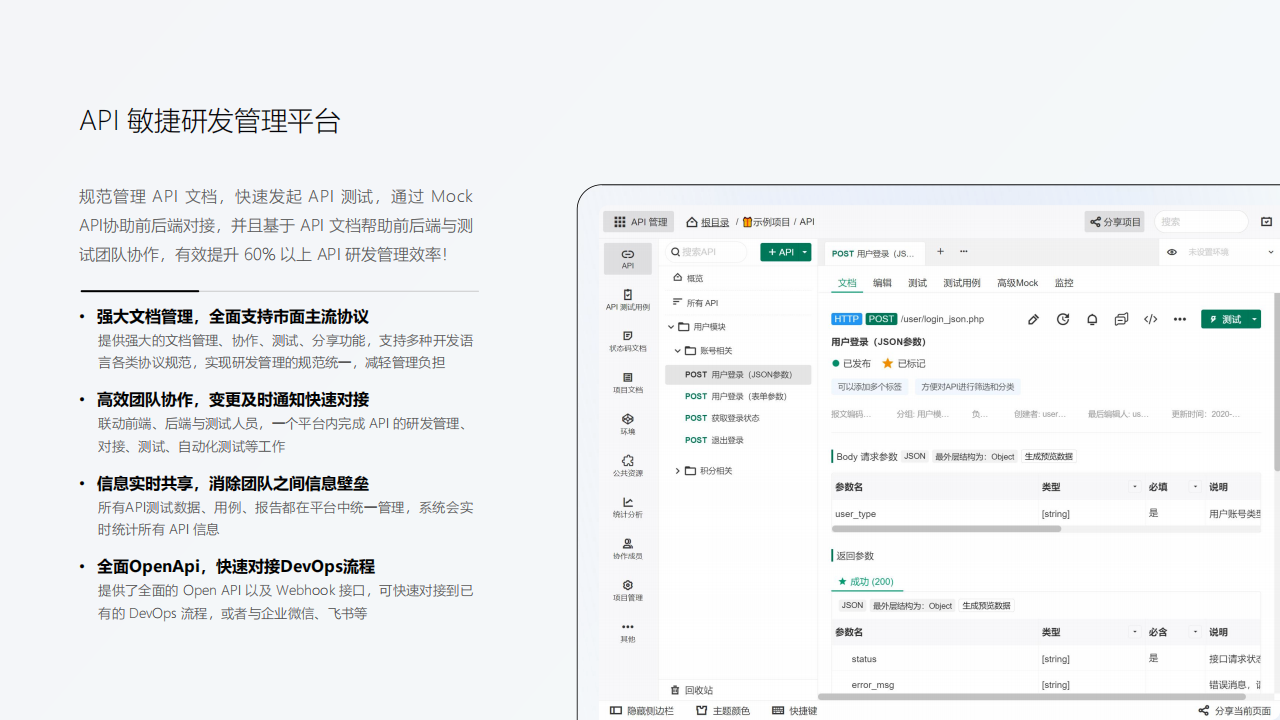
Task: Click the pencil edit icon for the API
Action: 1033,319
